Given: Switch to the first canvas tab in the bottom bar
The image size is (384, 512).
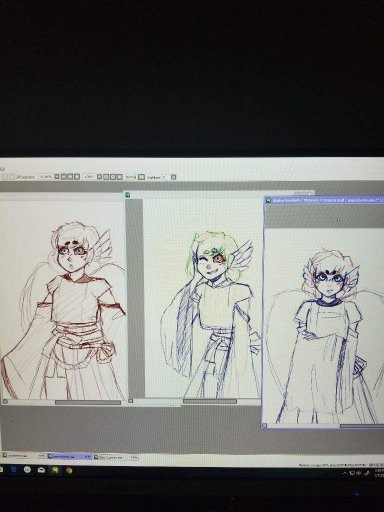Looking at the screenshot, I should [23, 456].
